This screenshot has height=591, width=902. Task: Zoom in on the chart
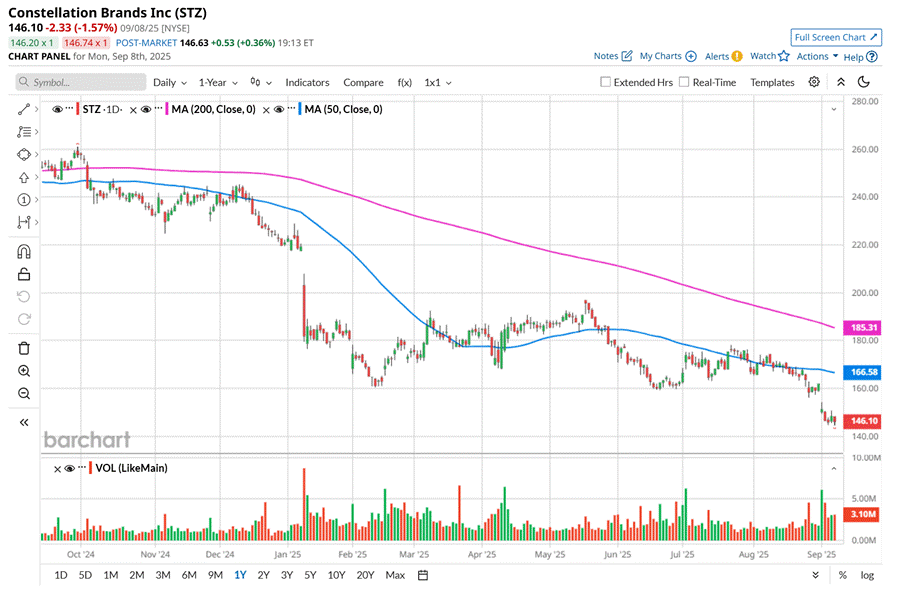24,371
